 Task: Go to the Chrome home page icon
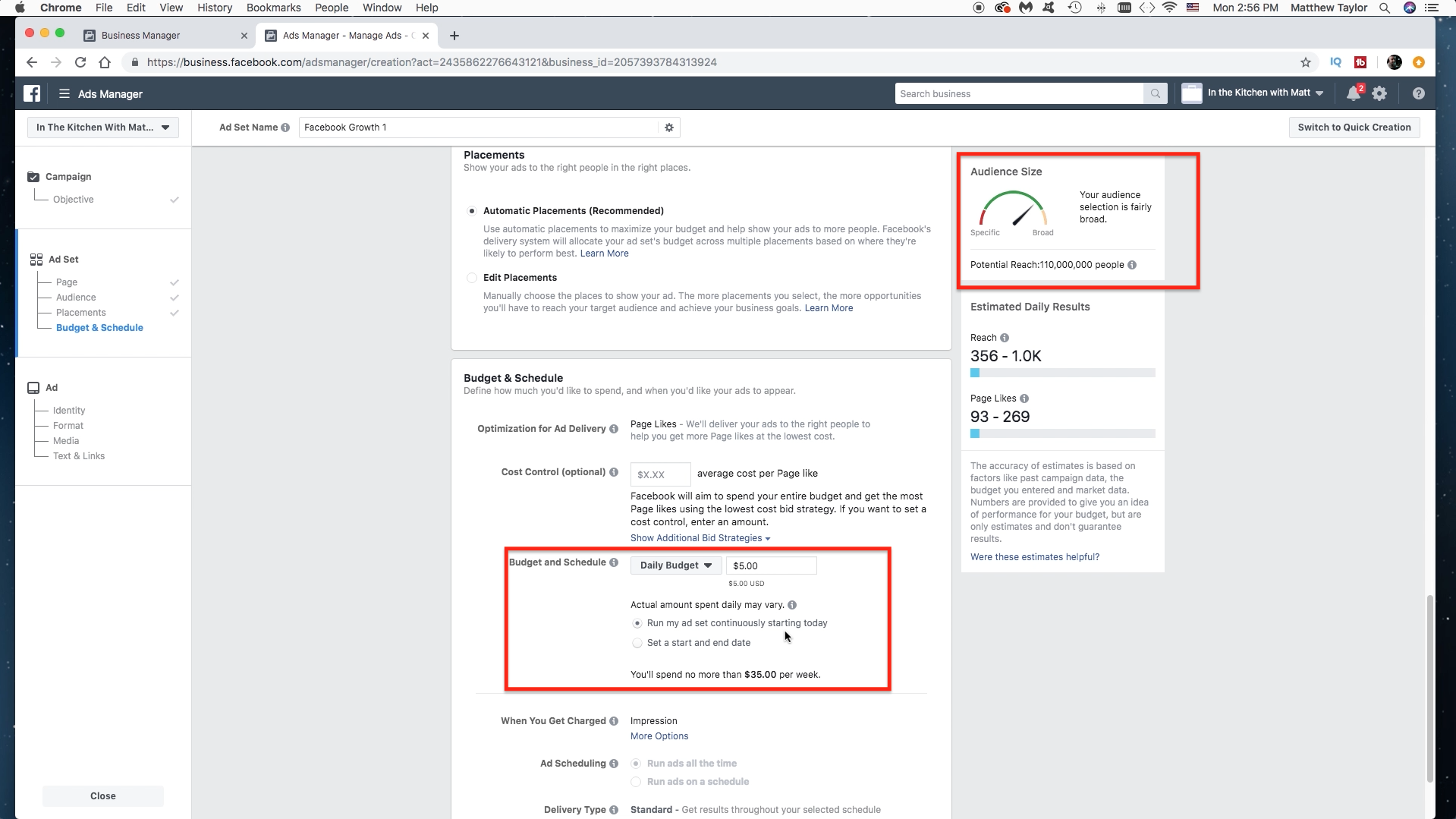[105, 62]
